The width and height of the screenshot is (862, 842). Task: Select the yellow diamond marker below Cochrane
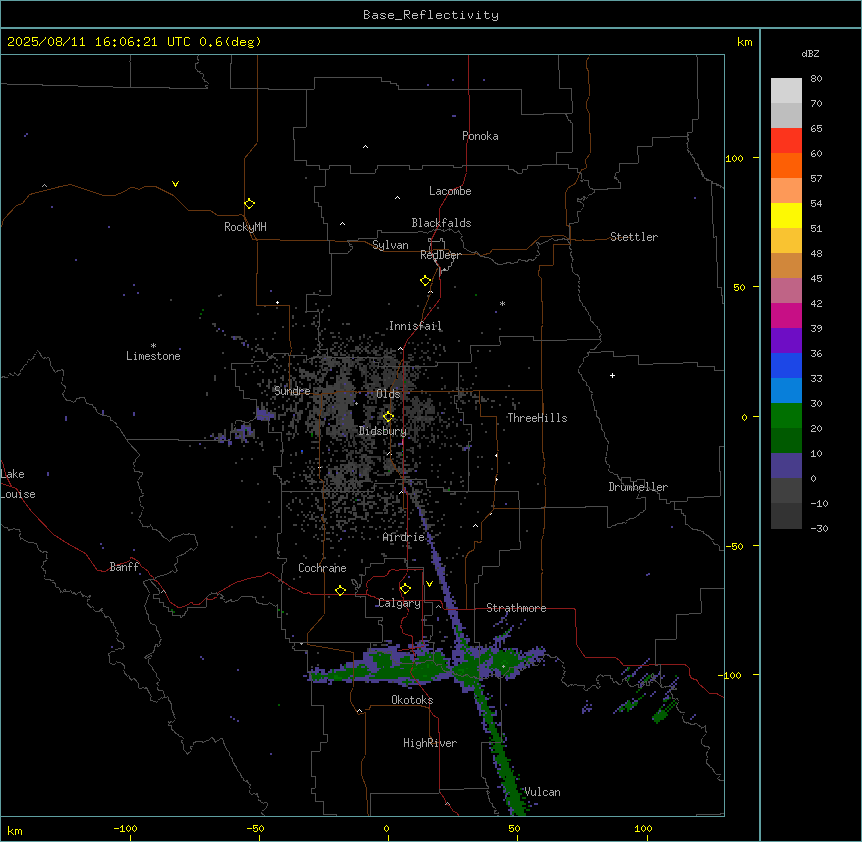[x=340, y=590]
